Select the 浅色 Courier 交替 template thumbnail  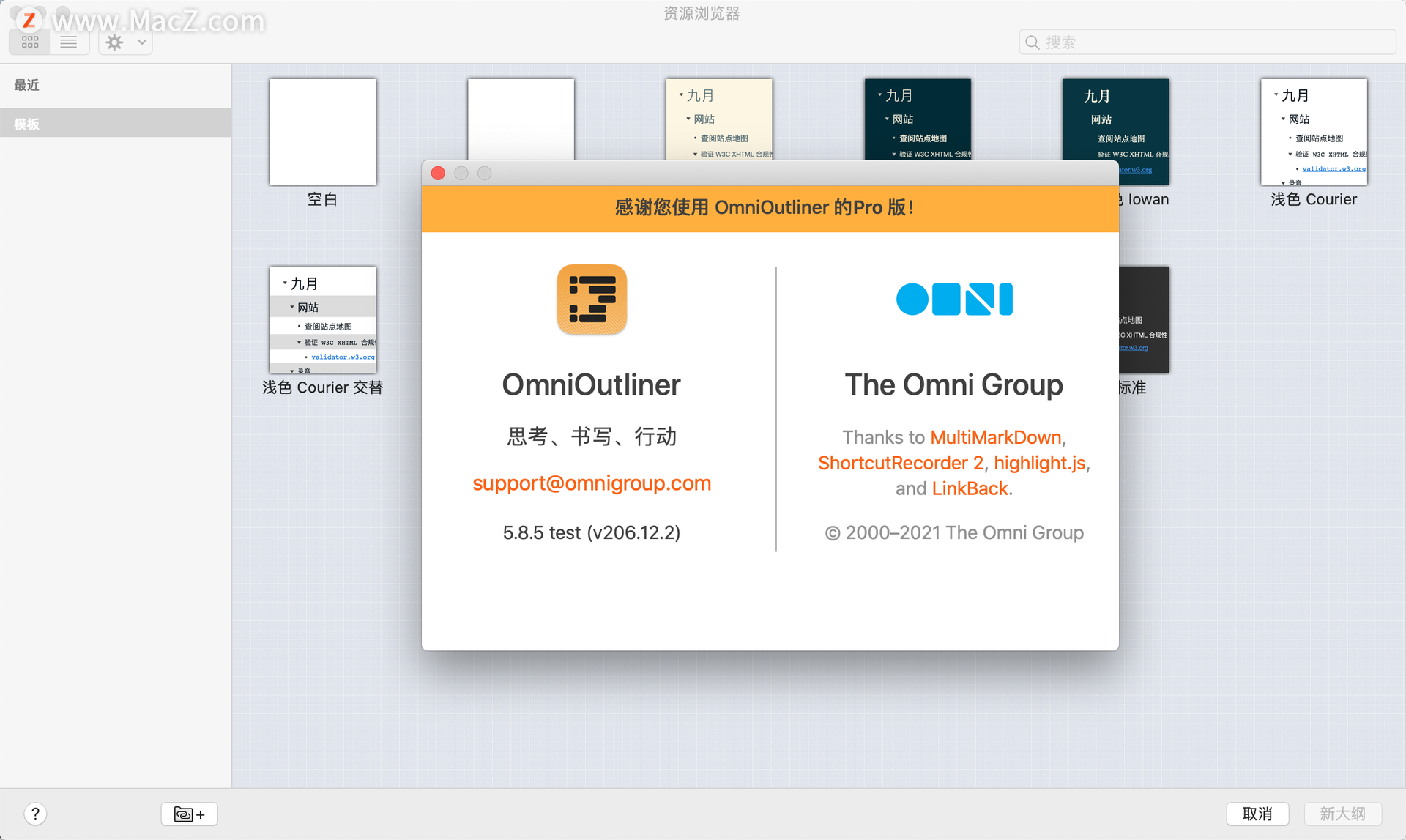pyautogui.click(x=323, y=320)
